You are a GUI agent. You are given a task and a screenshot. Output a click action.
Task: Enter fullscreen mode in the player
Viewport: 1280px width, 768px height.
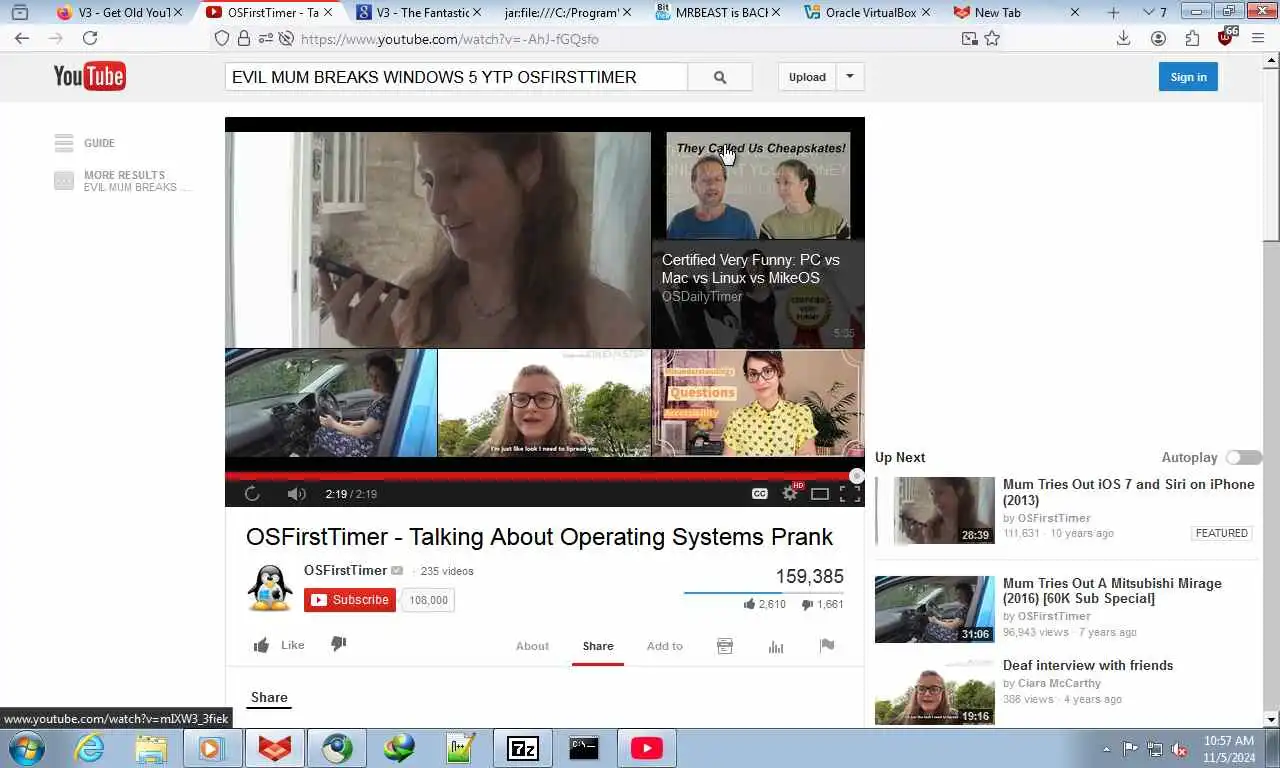click(850, 494)
